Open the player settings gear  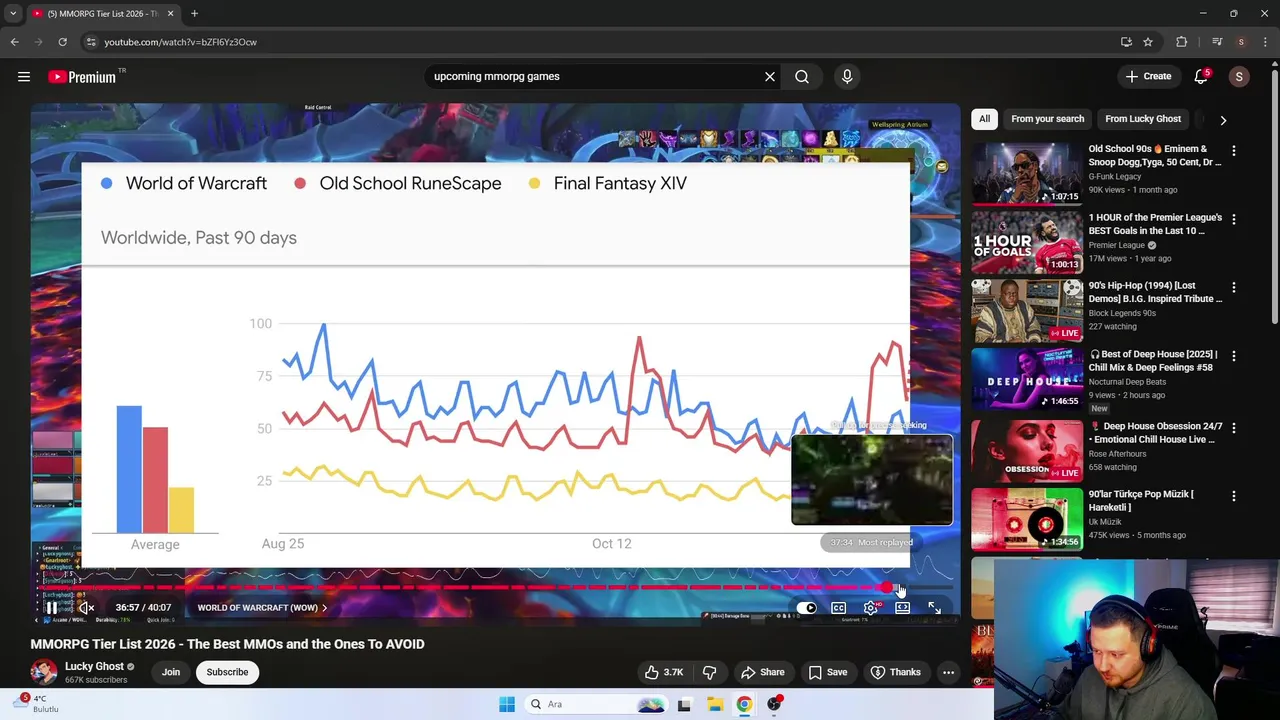coord(871,607)
